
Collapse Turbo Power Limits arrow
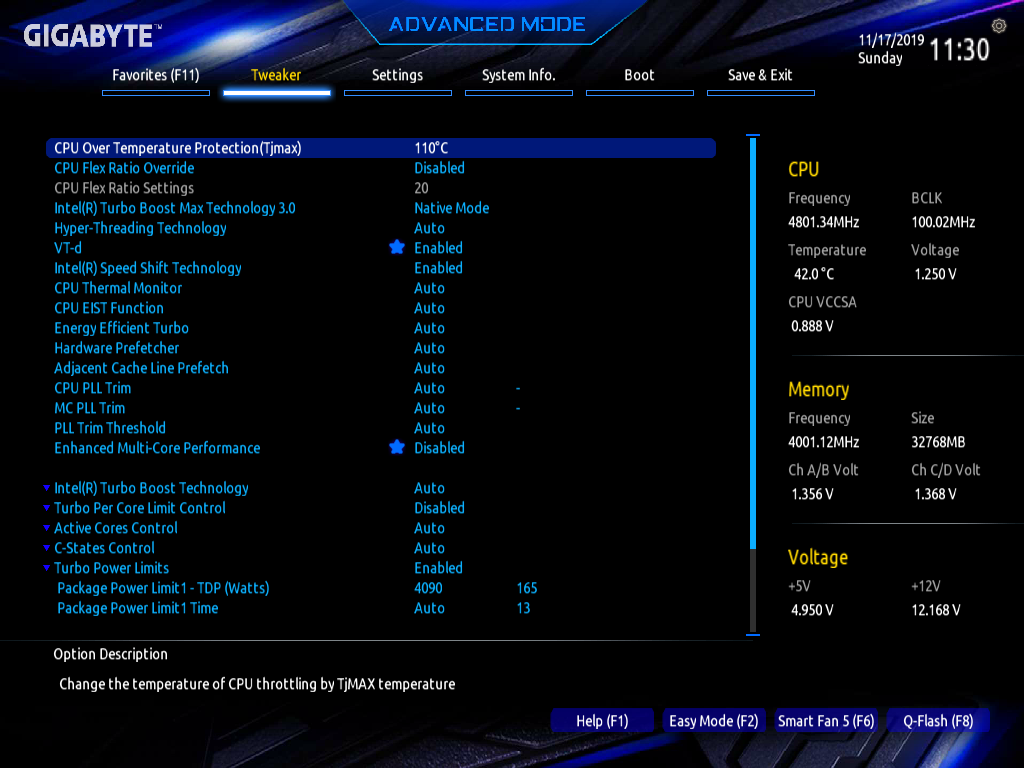tap(46, 568)
